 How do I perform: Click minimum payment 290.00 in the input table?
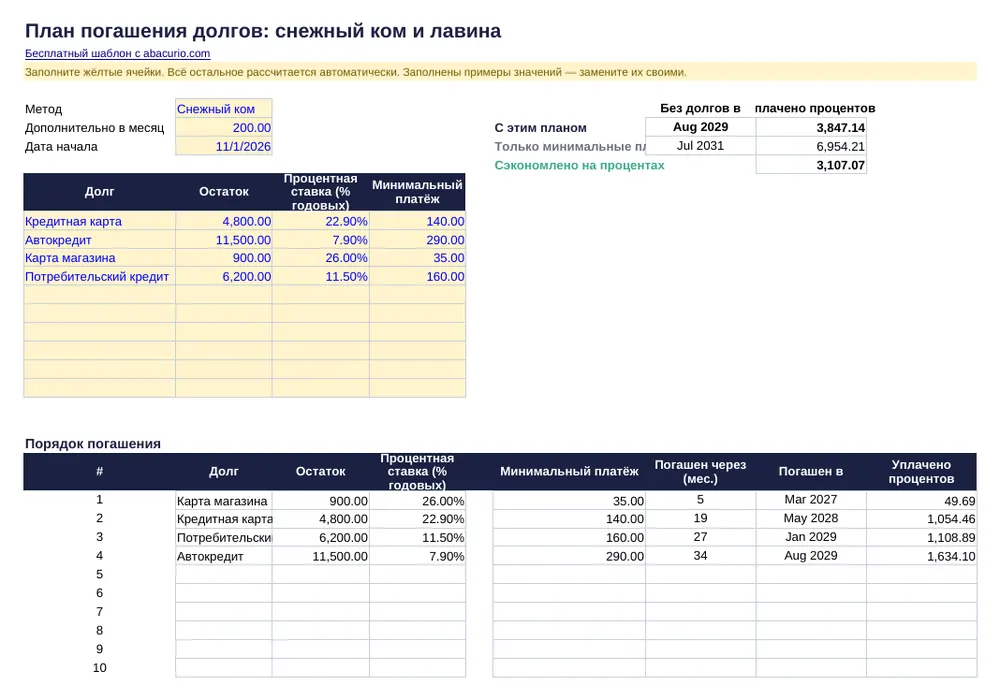pos(418,240)
